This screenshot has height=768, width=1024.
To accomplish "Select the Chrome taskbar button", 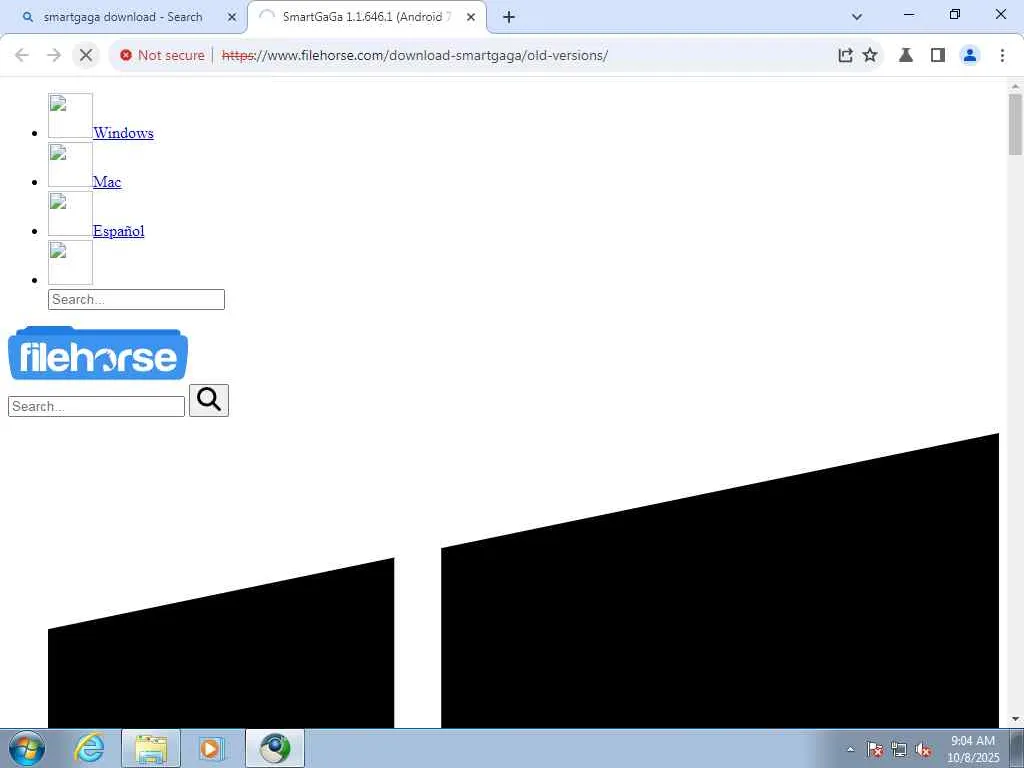I will [x=275, y=748].
